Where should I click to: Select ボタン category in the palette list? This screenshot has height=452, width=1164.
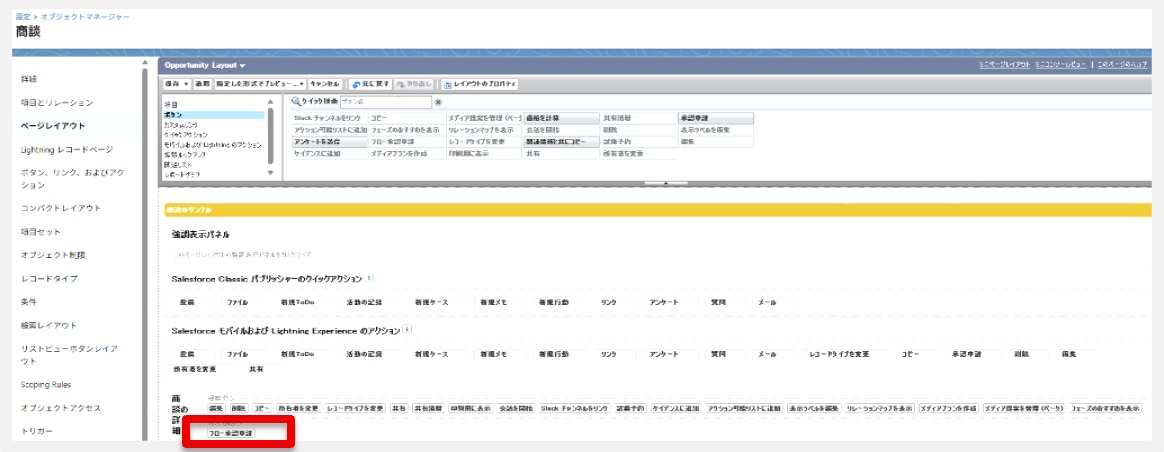(x=173, y=115)
